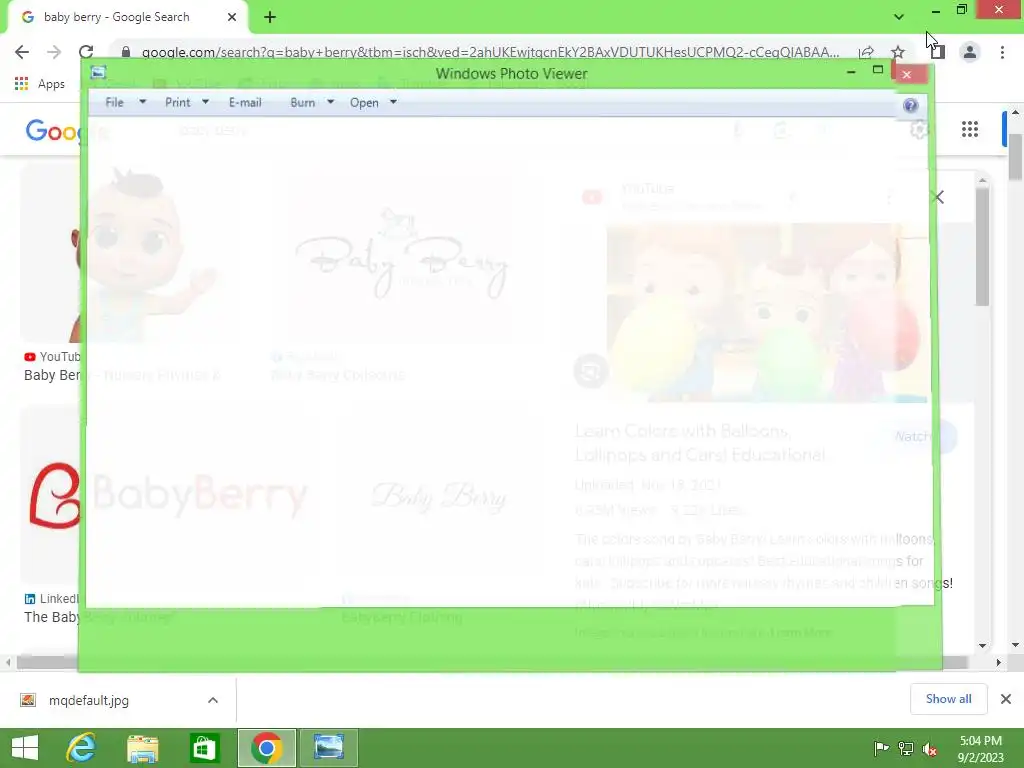Click the Photo Viewer title bar app icon
1024x768 pixels.
click(x=99, y=72)
